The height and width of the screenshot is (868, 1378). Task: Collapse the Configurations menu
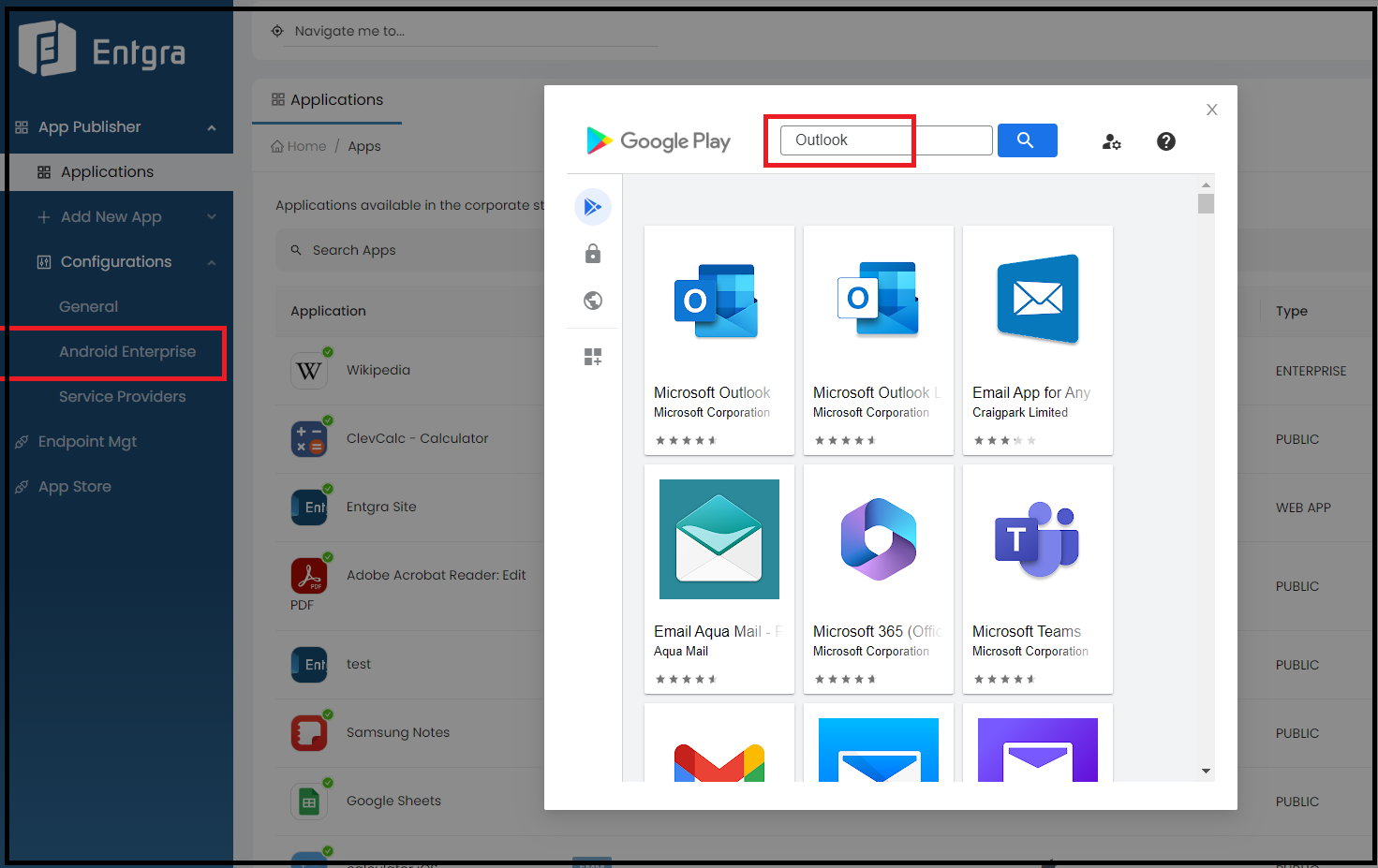click(212, 262)
